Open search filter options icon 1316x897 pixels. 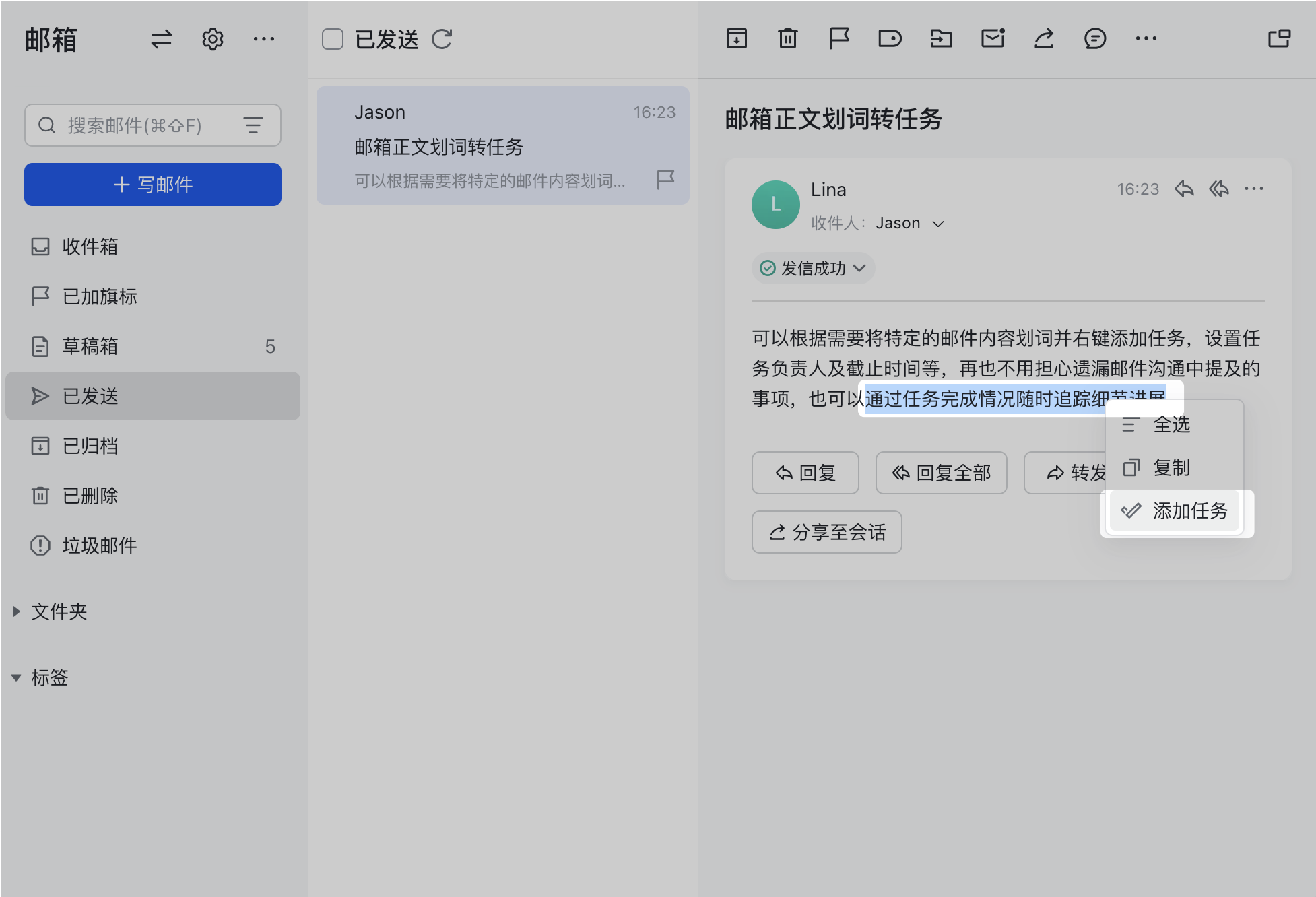(253, 125)
